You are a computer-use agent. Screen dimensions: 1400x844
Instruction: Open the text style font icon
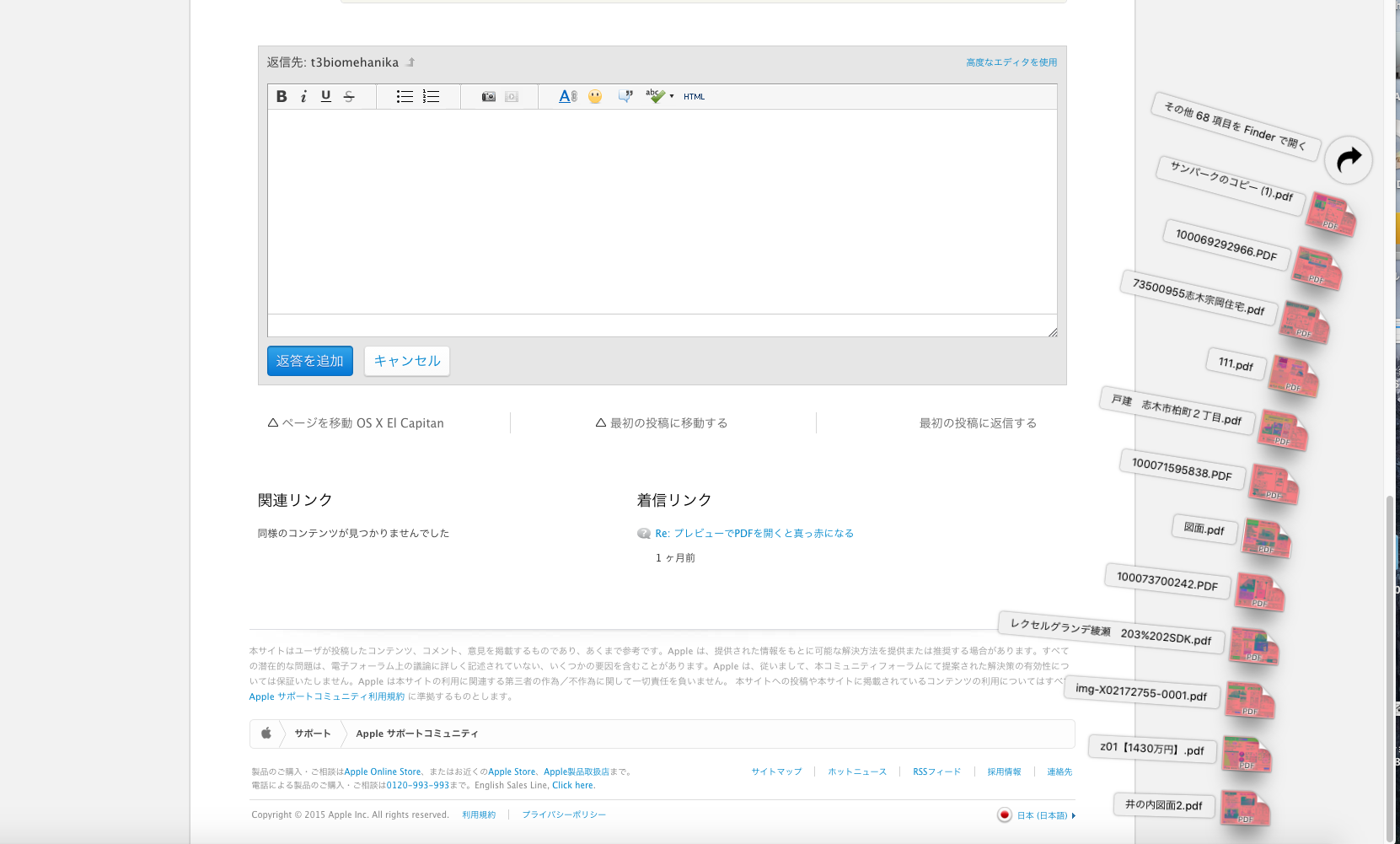(x=568, y=96)
